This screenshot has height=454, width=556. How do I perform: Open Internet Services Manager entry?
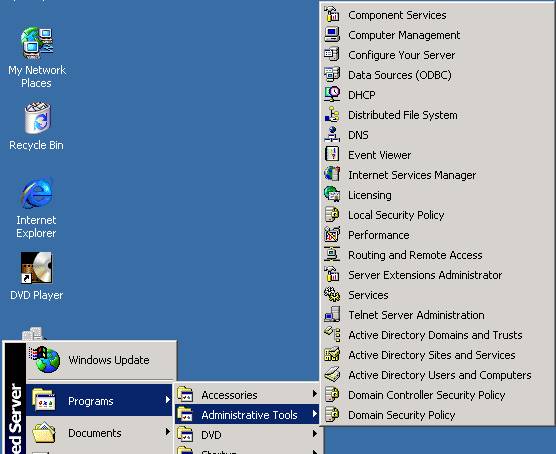pos(437,175)
